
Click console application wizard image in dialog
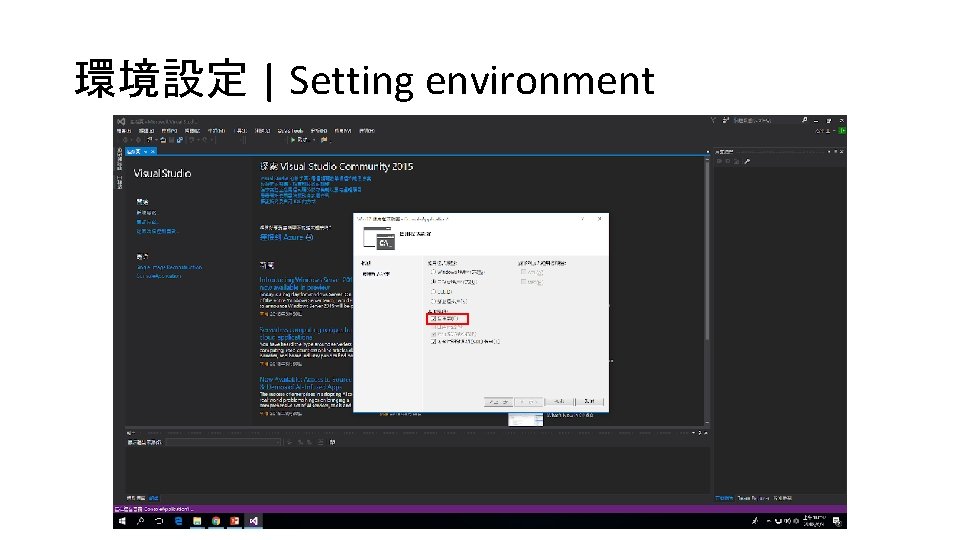coord(379,238)
